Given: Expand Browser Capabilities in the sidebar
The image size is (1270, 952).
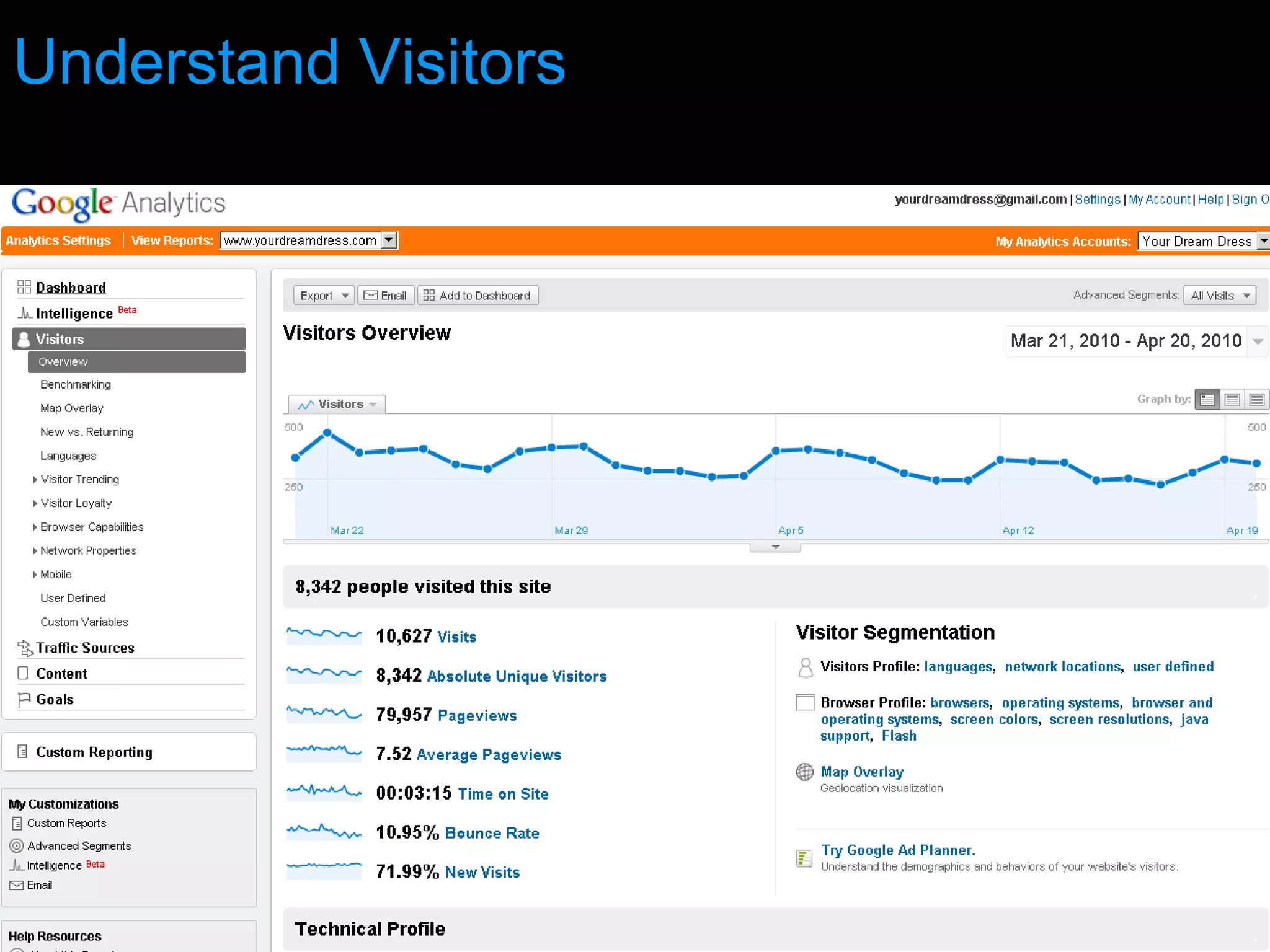Looking at the screenshot, I should pos(35,527).
